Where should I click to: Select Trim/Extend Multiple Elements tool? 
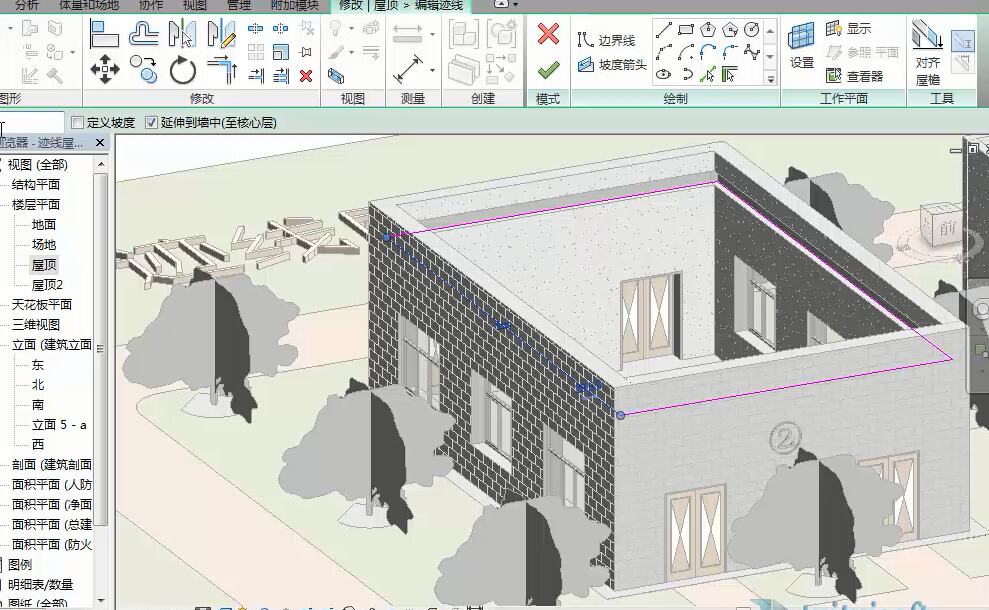pyautogui.click(x=281, y=76)
